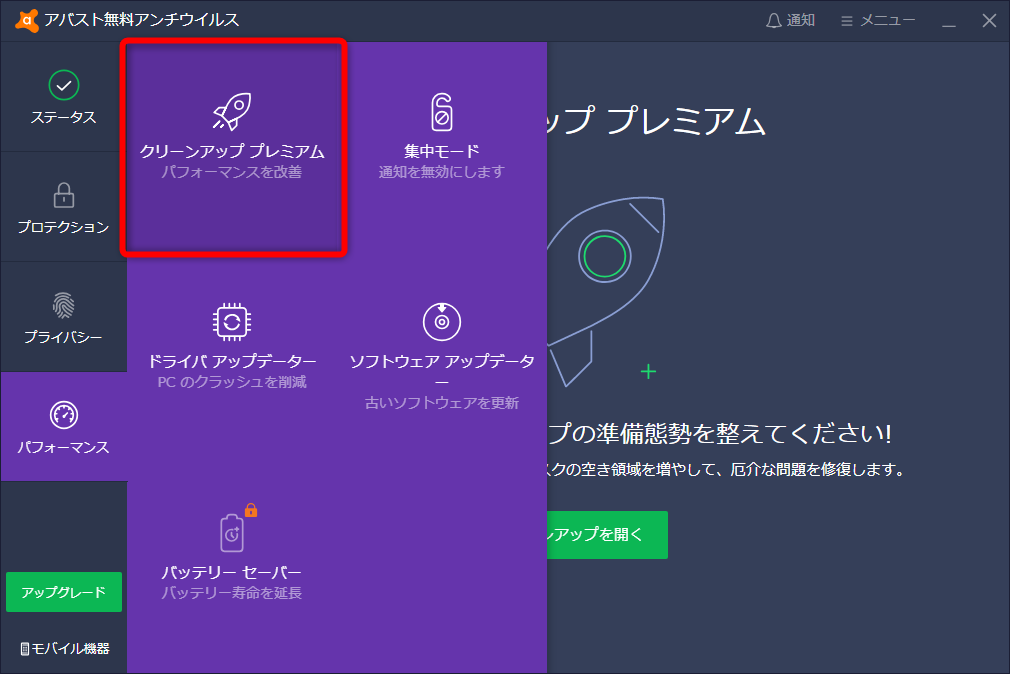Click the green アップグレード button

point(63,592)
